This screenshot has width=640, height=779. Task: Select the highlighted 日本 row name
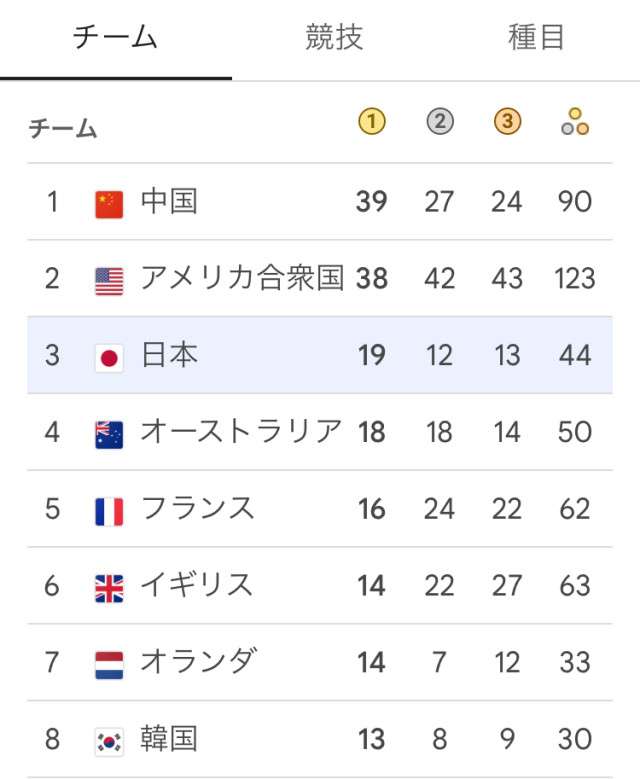pos(169,356)
